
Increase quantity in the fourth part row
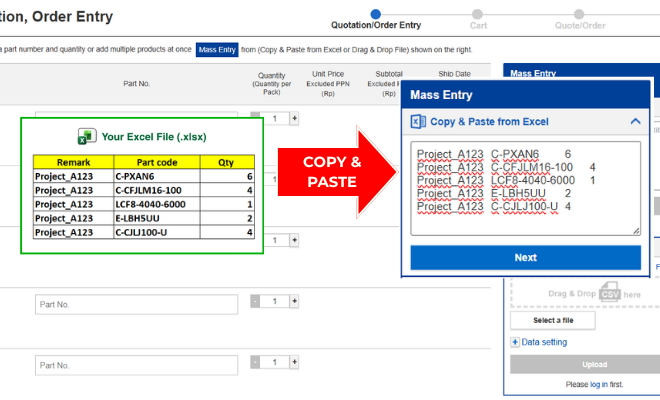(x=294, y=301)
